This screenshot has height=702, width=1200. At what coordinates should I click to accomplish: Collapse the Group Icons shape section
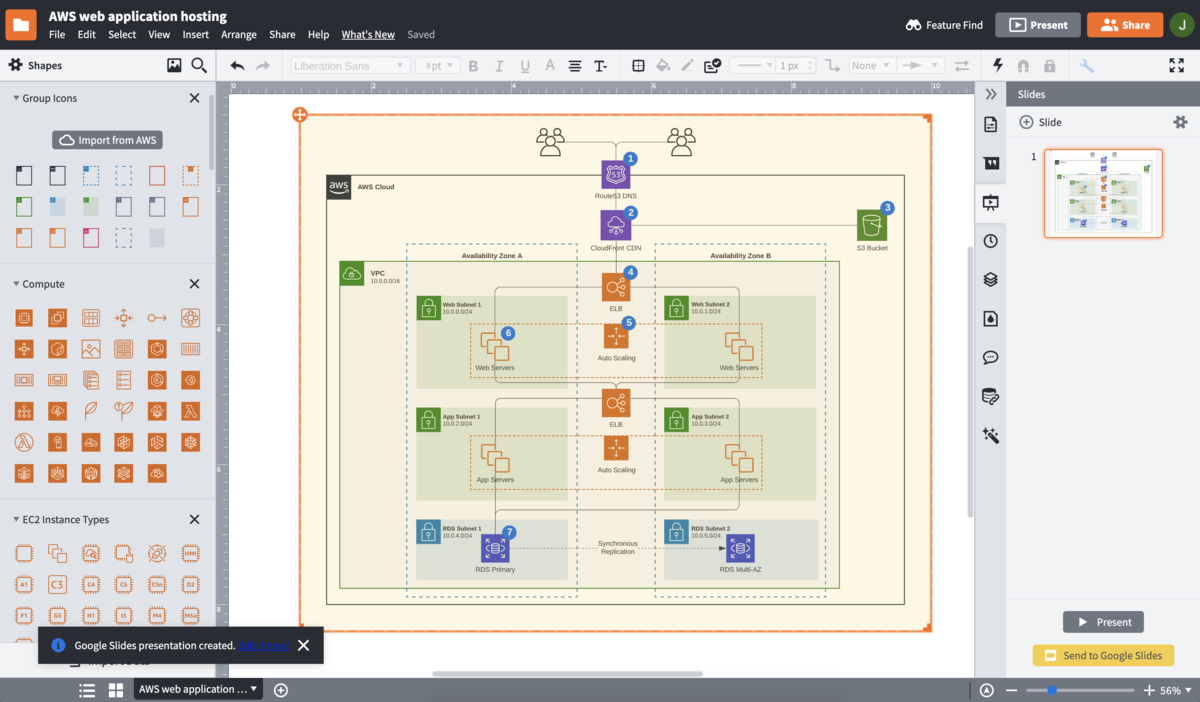(17, 98)
